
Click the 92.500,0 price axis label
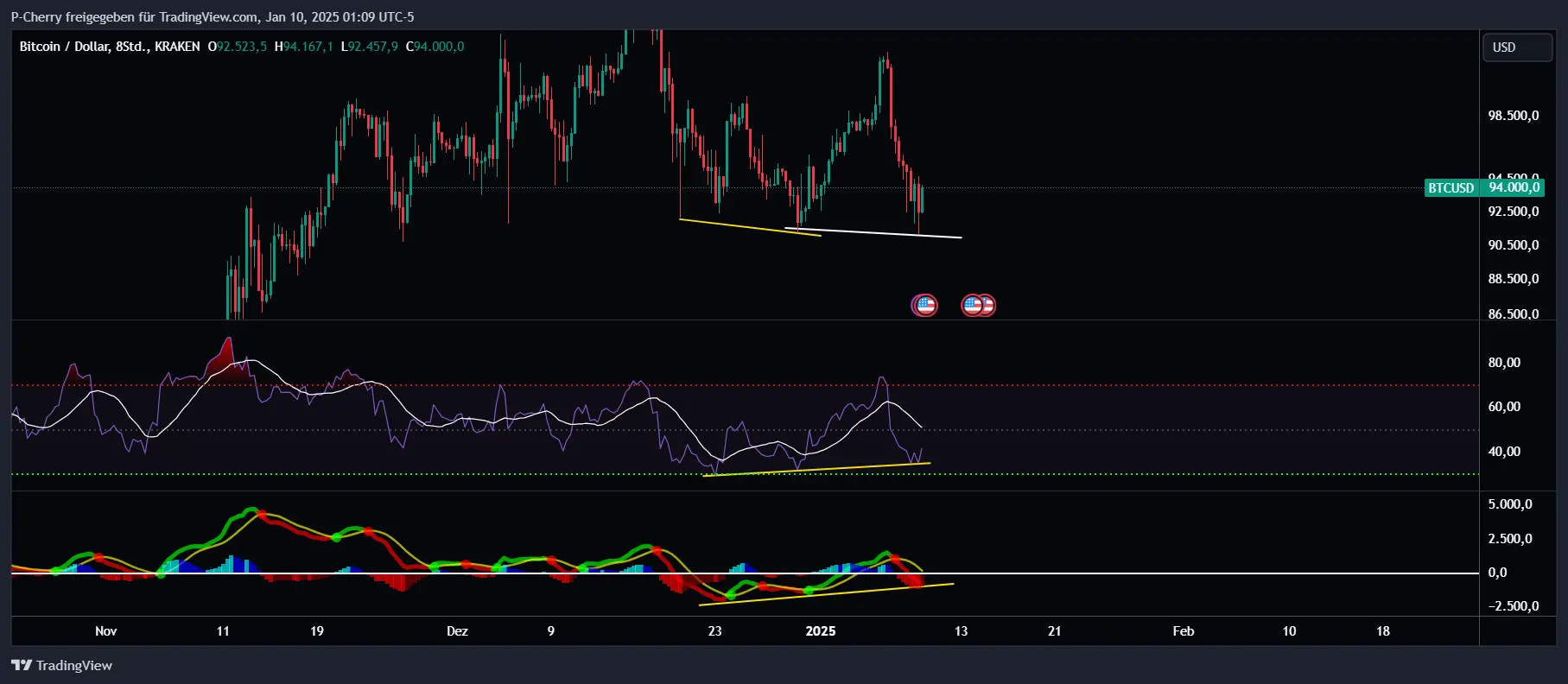(x=1513, y=212)
